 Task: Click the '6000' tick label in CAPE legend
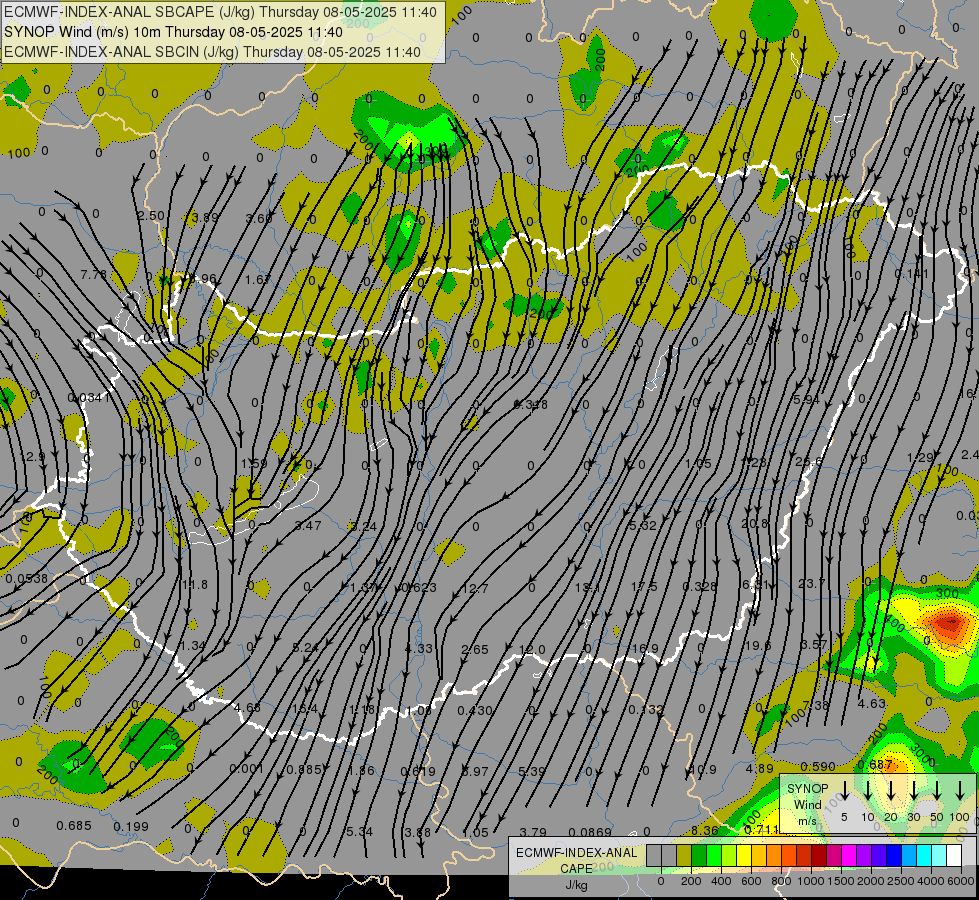click(961, 881)
